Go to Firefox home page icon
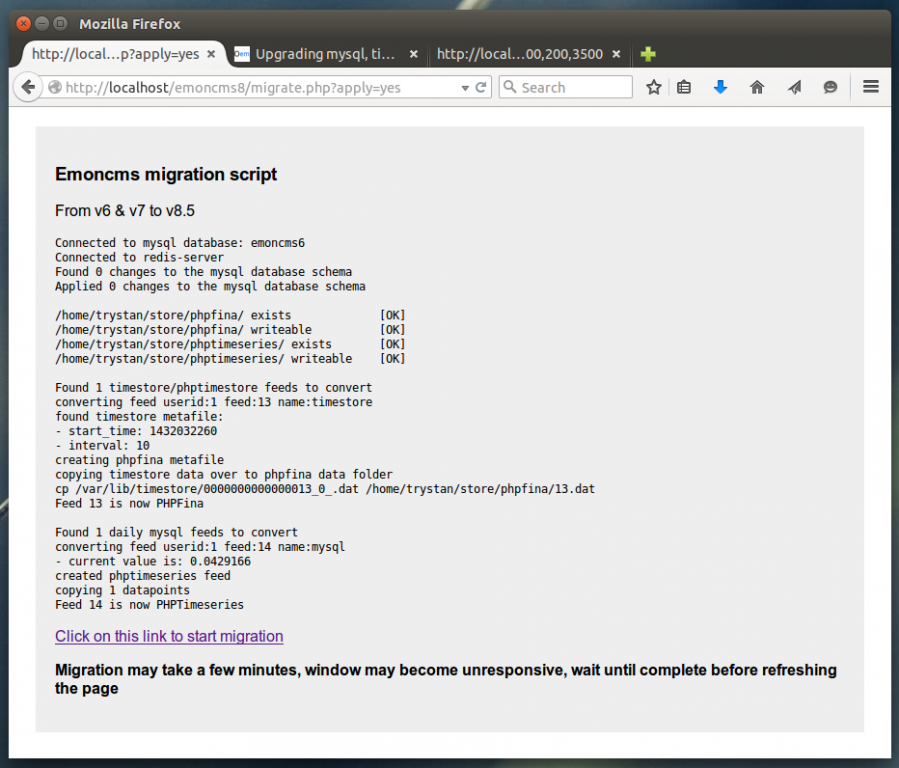Screen dimensions: 899x768 pyautogui.click(x=757, y=87)
